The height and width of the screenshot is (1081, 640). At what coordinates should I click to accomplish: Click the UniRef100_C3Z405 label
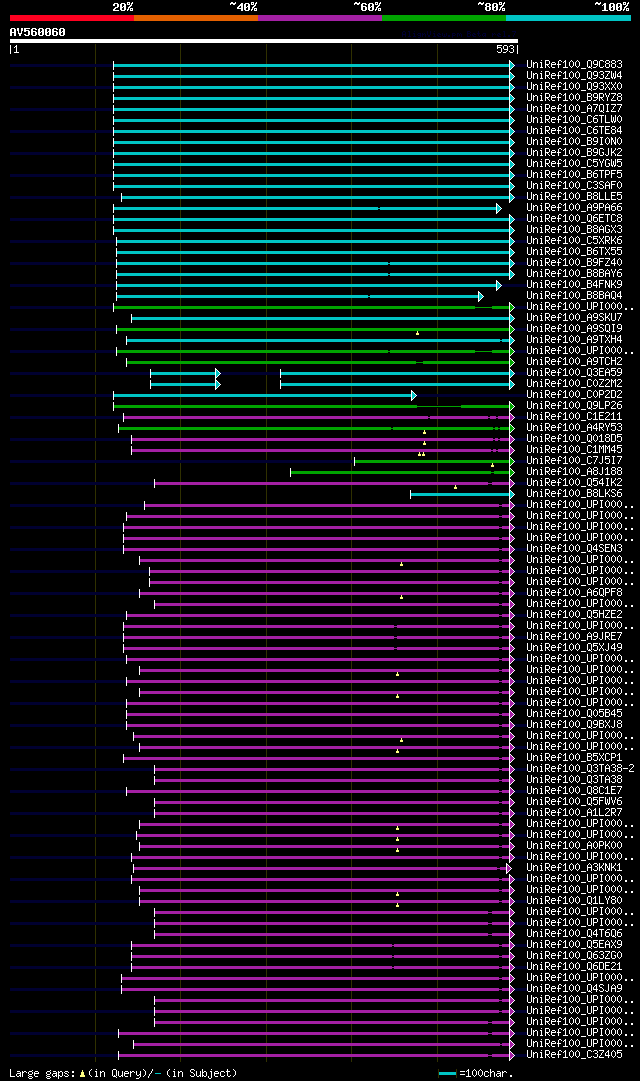574,1057
